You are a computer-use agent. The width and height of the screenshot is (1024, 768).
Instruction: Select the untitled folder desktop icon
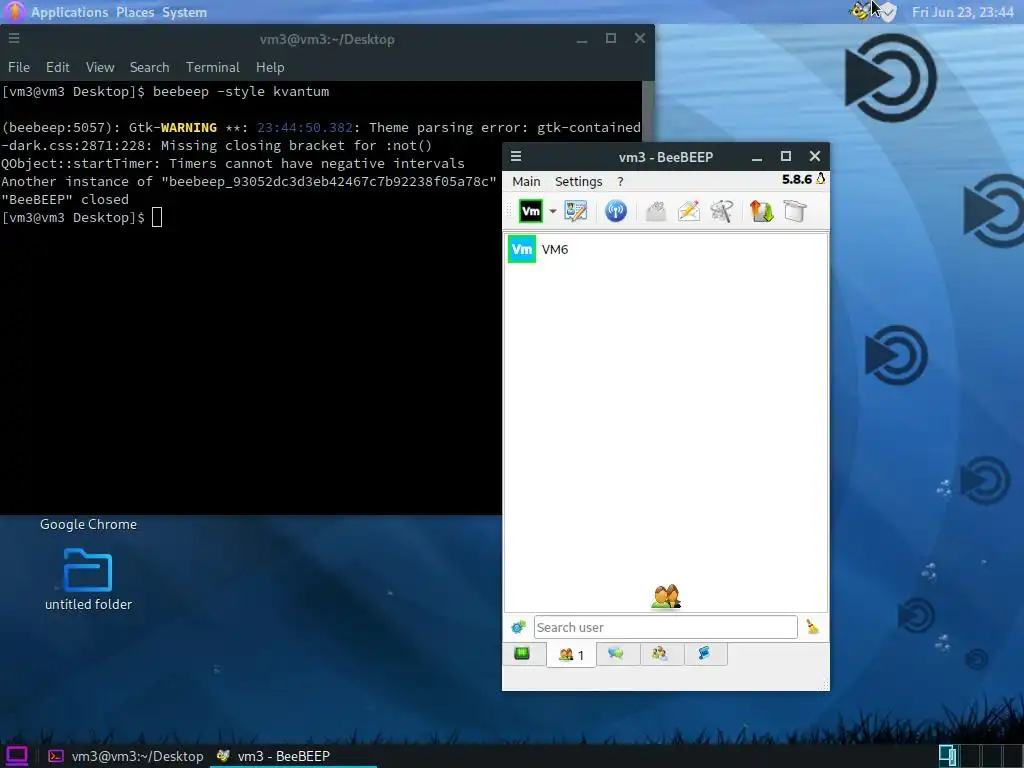coord(88,579)
